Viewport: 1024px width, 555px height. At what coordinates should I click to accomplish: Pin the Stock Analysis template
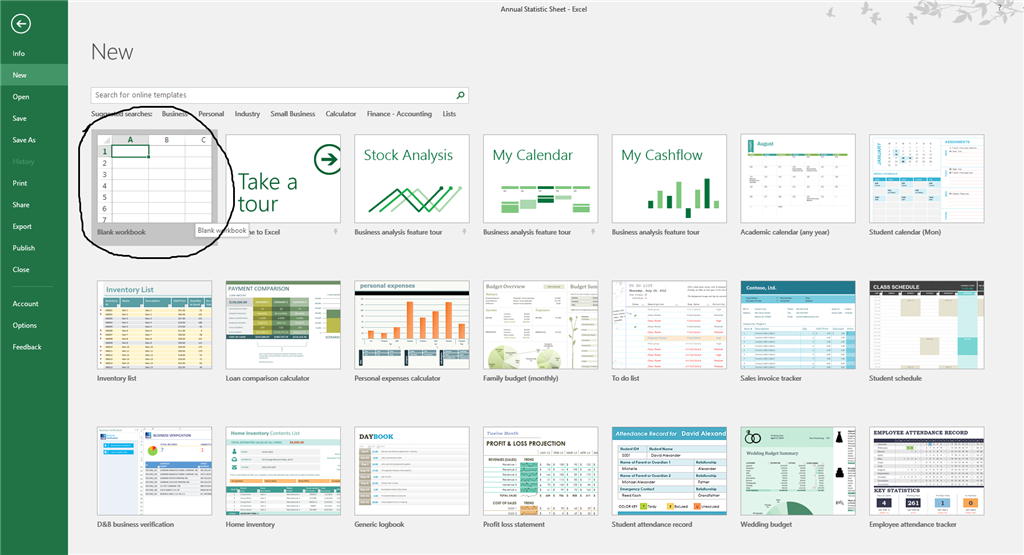[464, 232]
